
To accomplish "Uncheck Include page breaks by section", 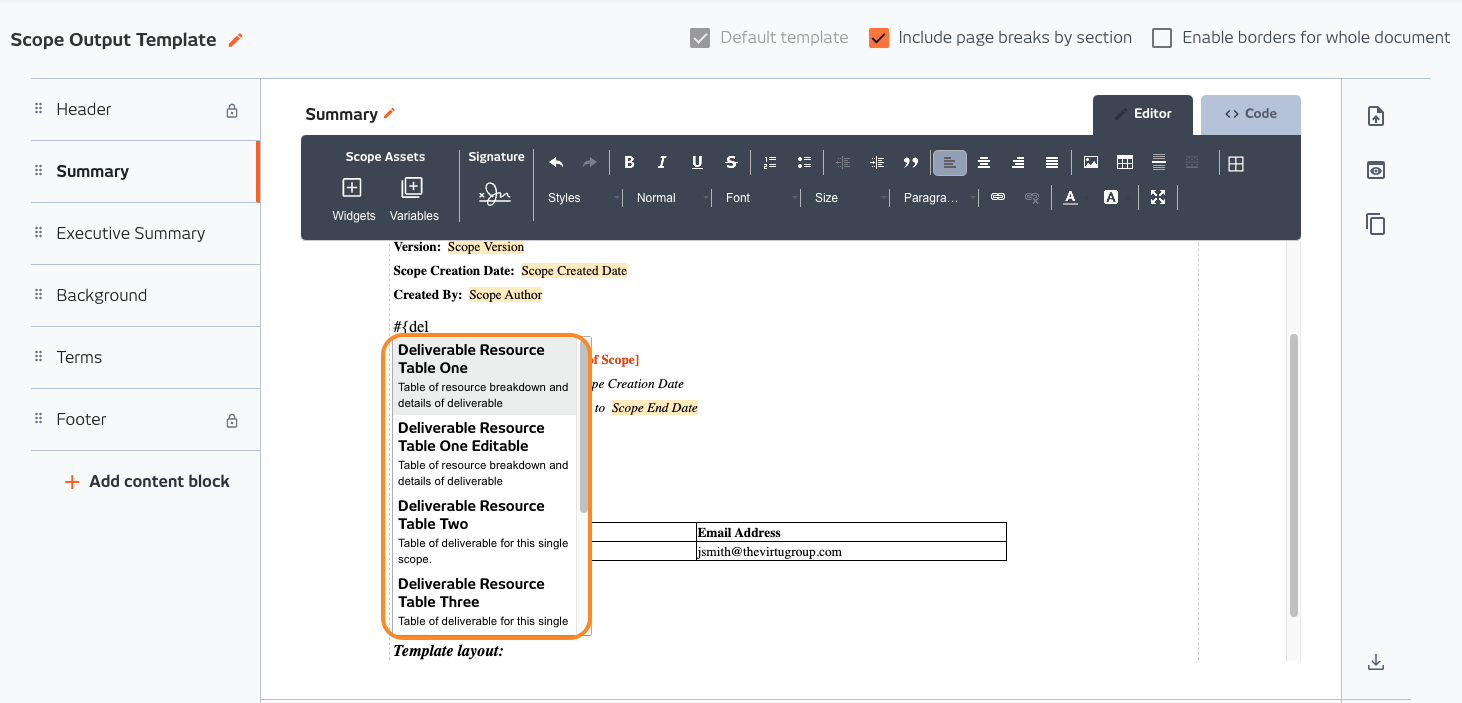I will (x=879, y=38).
